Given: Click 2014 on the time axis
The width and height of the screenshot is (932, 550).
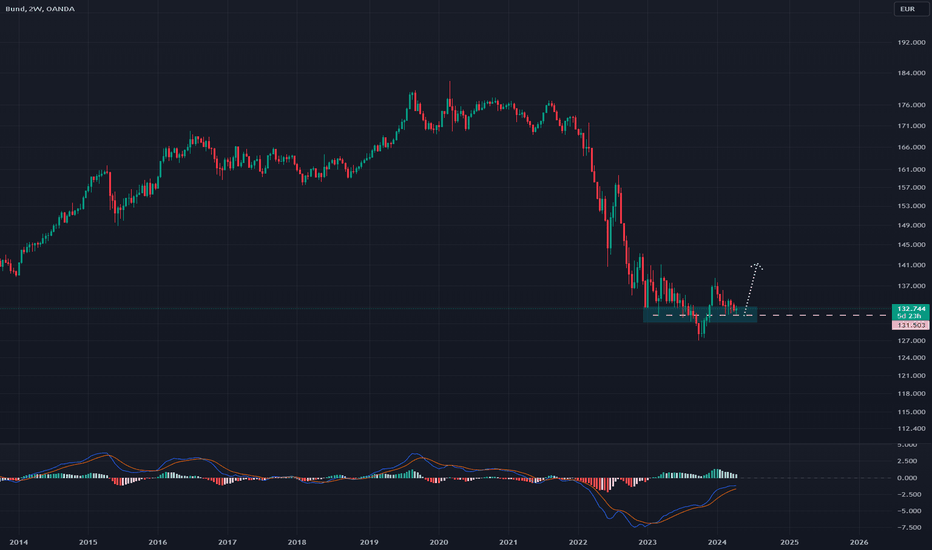Looking at the screenshot, I should click(x=18, y=542).
